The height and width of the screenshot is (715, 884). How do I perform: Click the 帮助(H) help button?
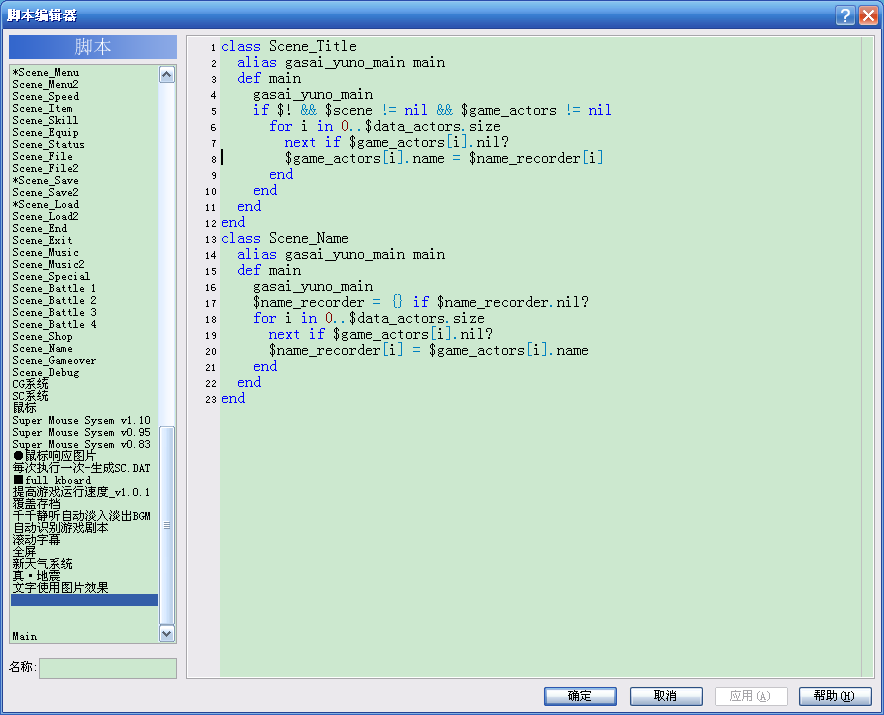tap(835, 696)
